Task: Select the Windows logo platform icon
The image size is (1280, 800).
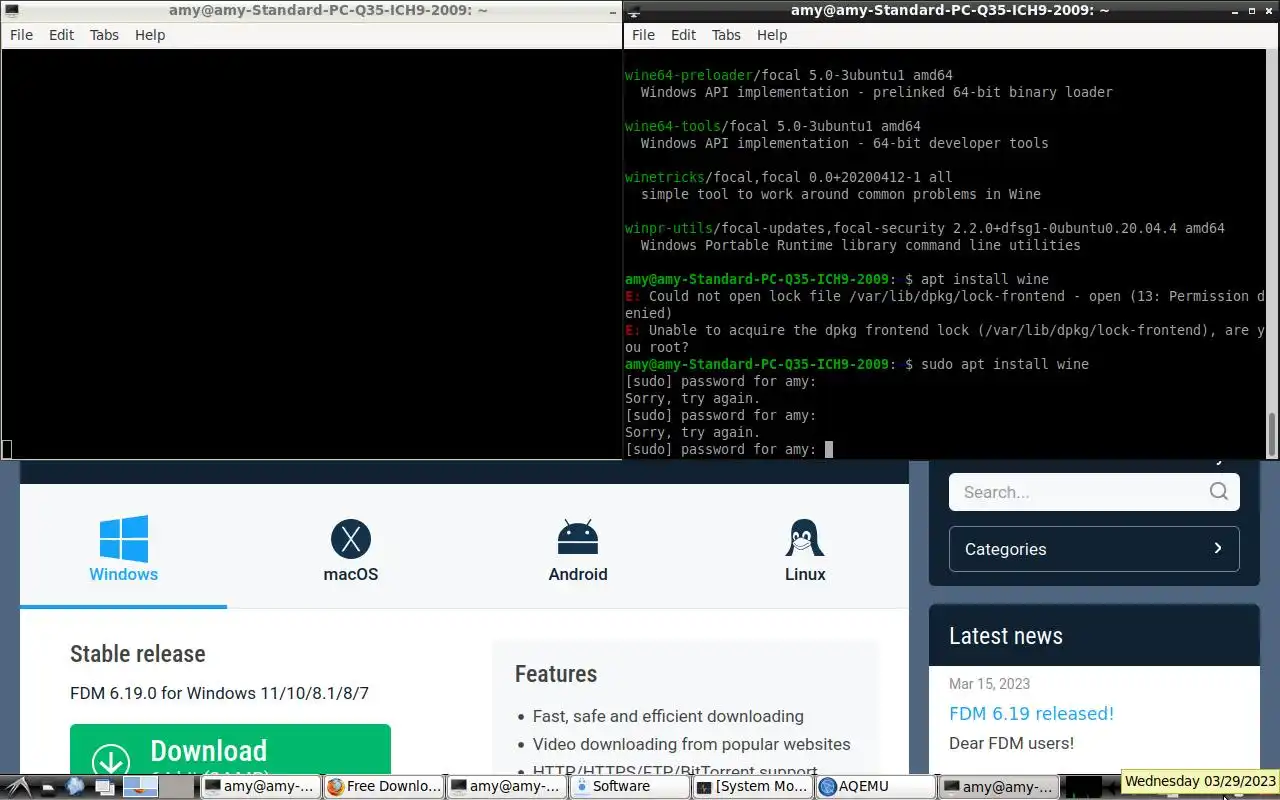Action: coord(124,539)
